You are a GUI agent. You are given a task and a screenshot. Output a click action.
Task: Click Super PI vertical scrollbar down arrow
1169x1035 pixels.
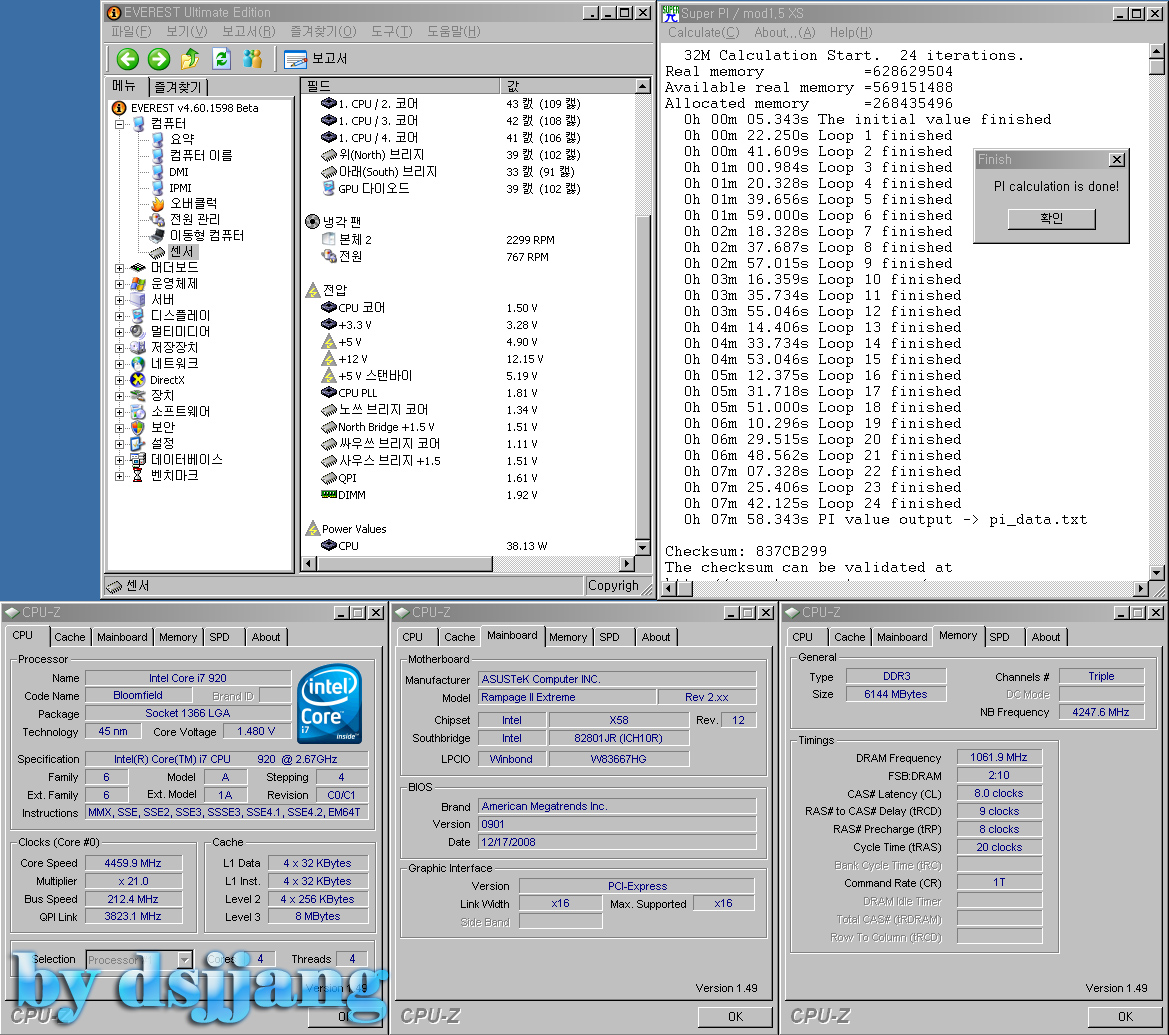pyautogui.click(x=1156, y=573)
